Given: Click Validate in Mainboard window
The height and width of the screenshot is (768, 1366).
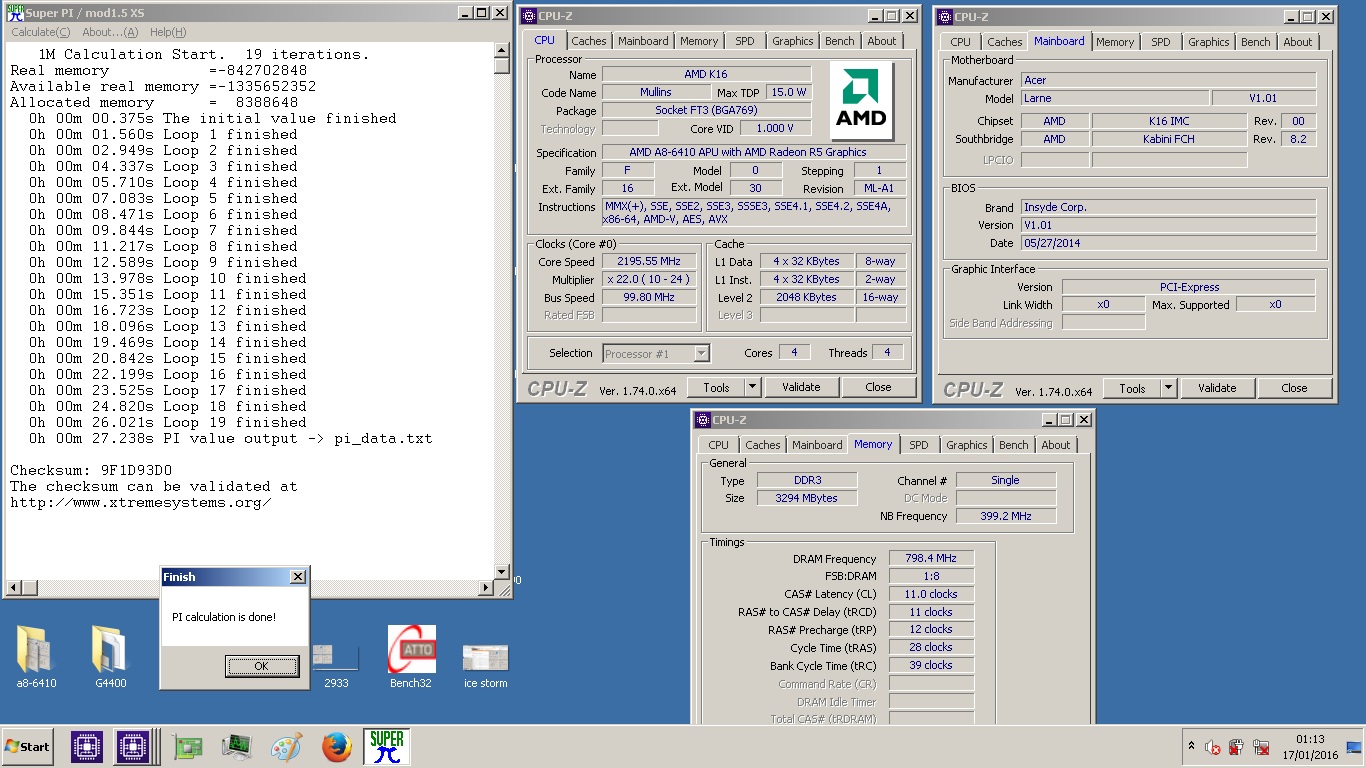Looking at the screenshot, I should (x=1217, y=388).
